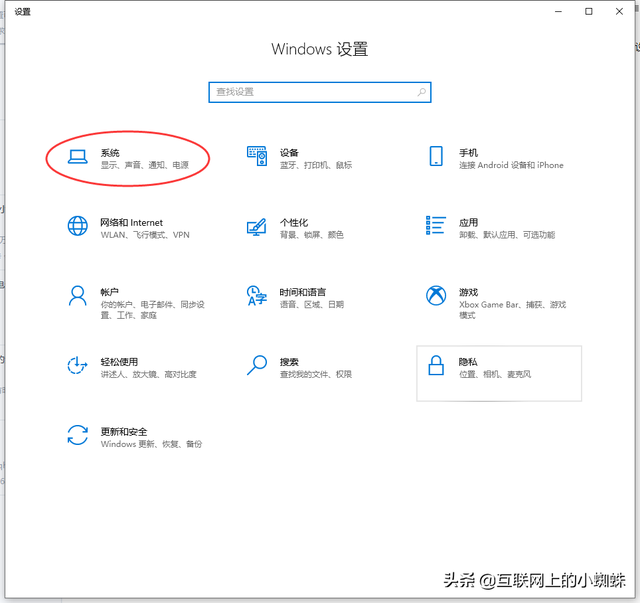Open the 设备 settings title

[x=289, y=153]
